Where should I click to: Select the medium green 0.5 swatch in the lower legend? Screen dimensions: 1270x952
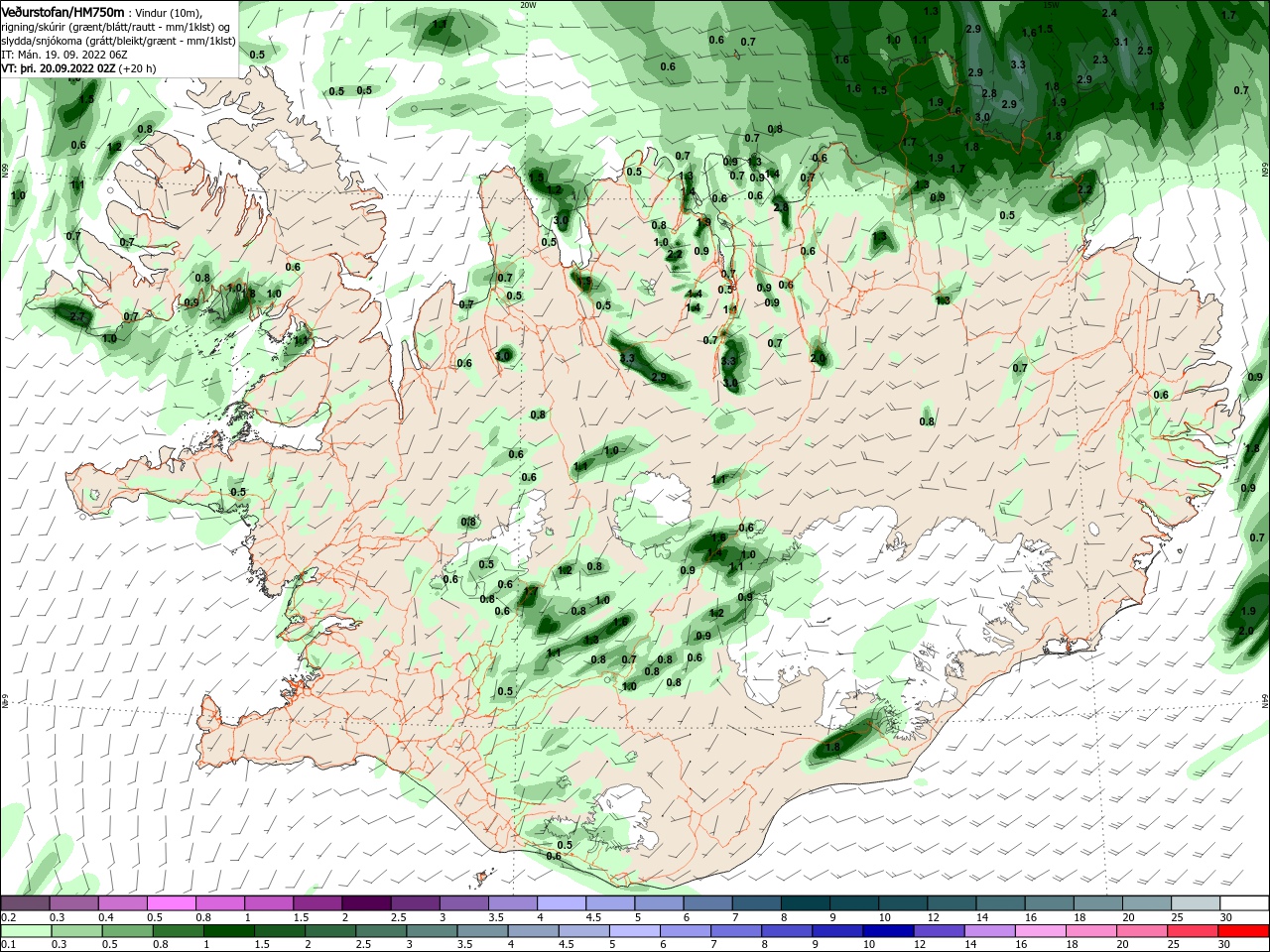click(x=127, y=931)
